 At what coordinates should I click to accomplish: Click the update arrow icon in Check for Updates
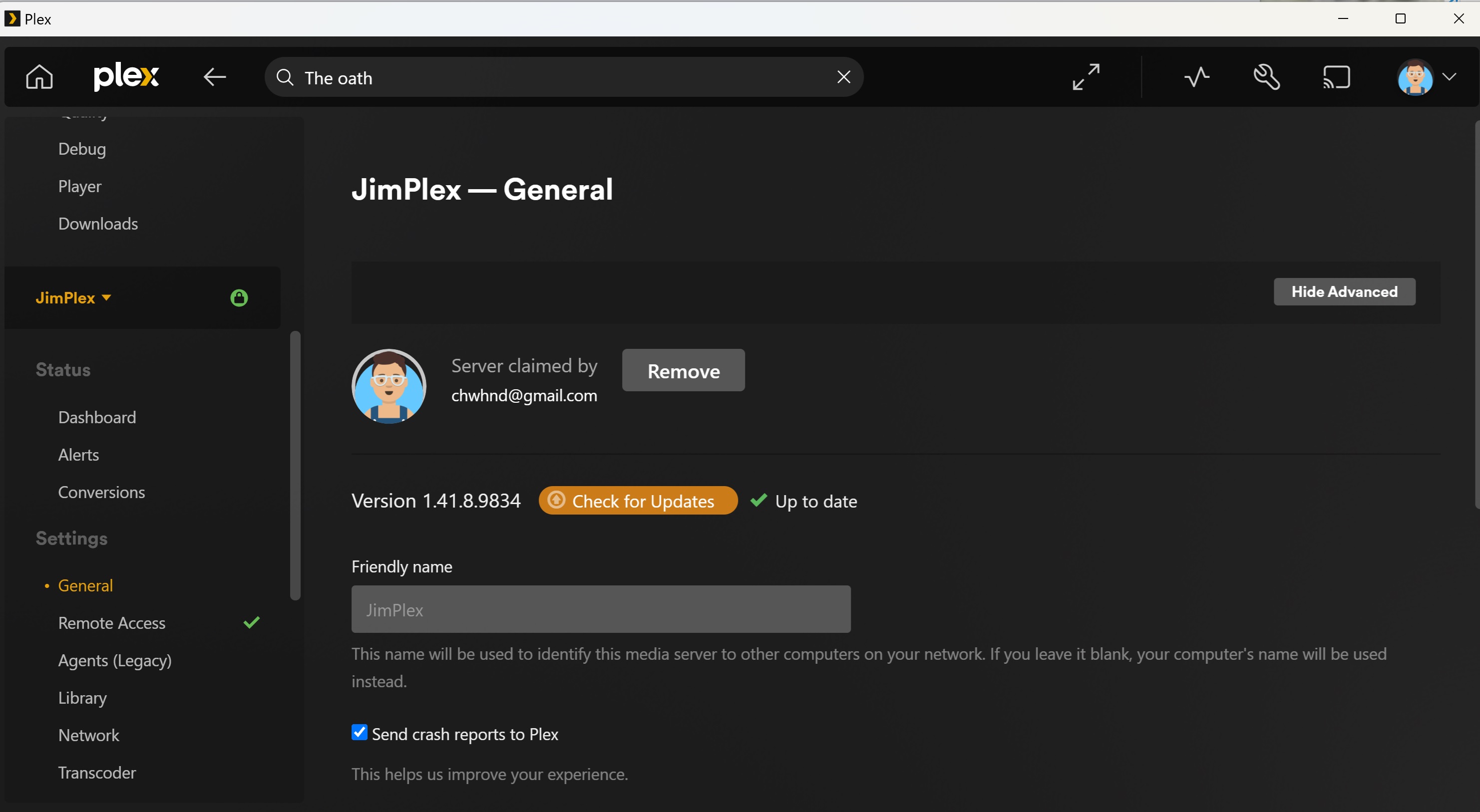click(556, 500)
